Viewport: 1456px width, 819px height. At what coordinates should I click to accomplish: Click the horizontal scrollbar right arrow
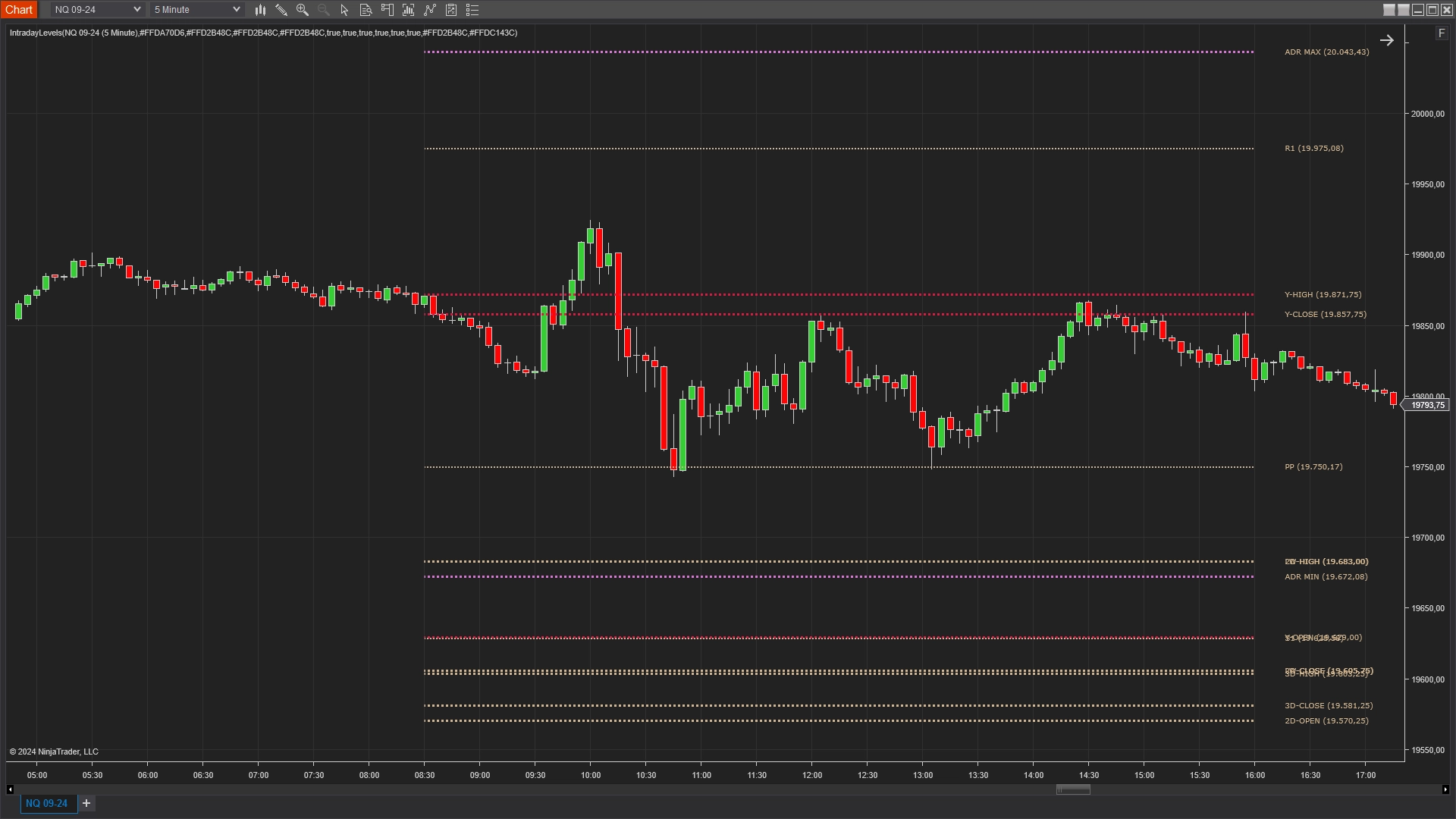(x=1445, y=789)
